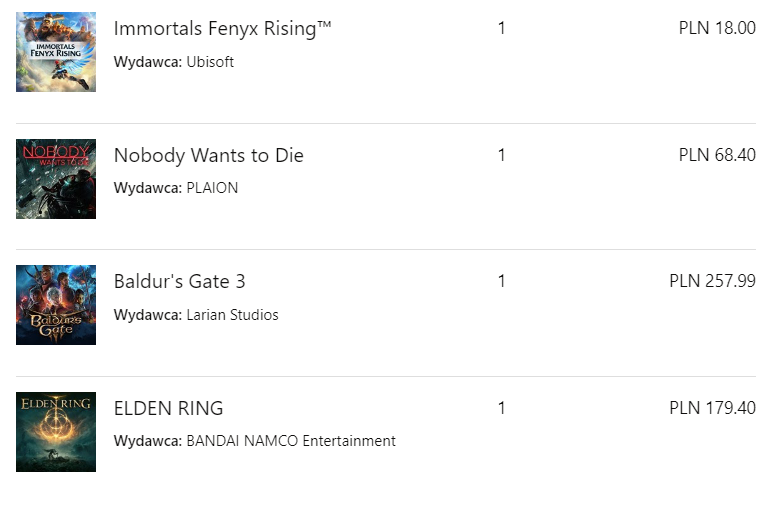The width and height of the screenshot is (782, 516).
Task: Click the Ubisoft publisher name
Action: (x=210, y=62)
